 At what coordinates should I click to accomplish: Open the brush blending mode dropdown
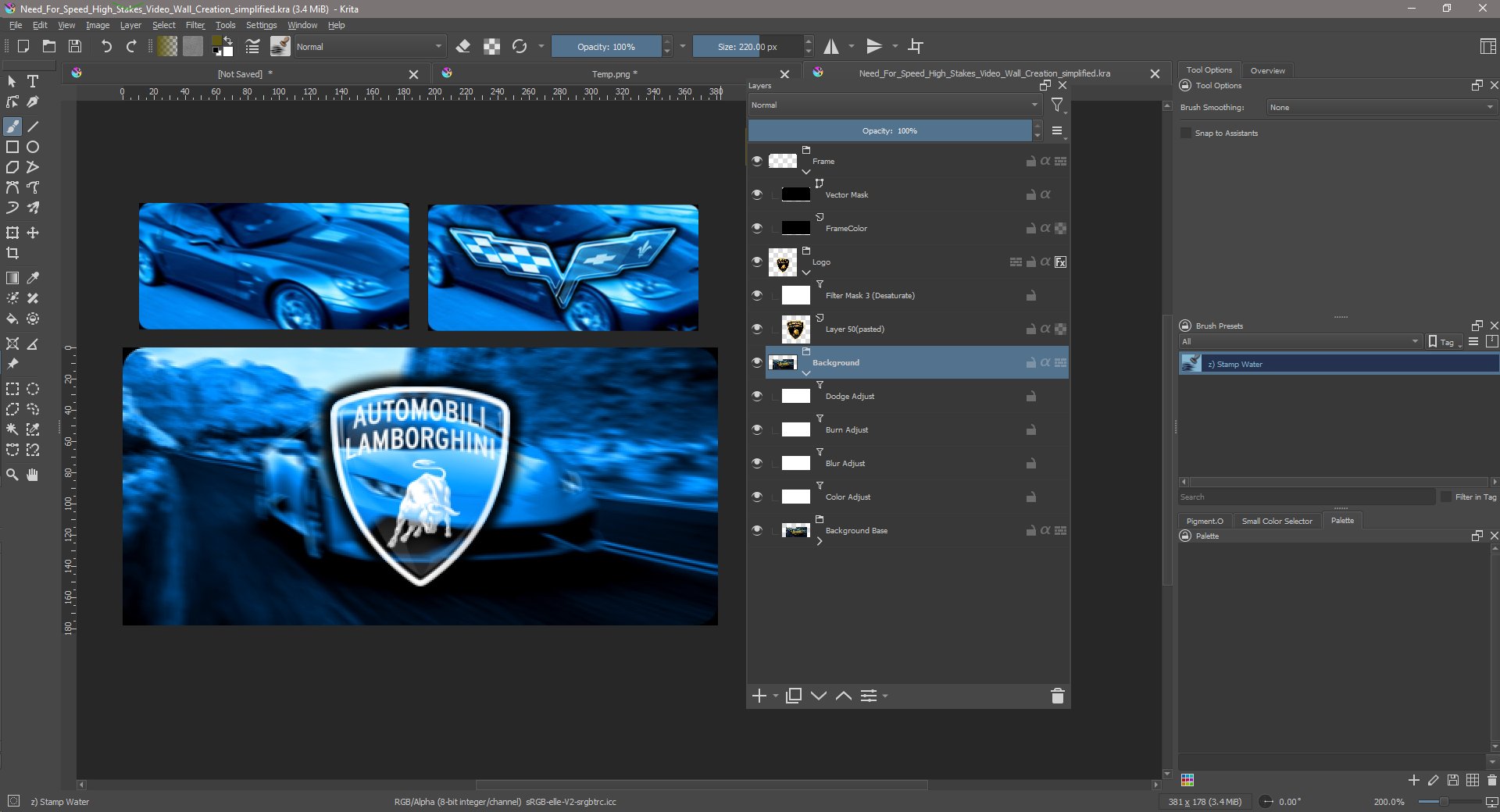[369, 47]
